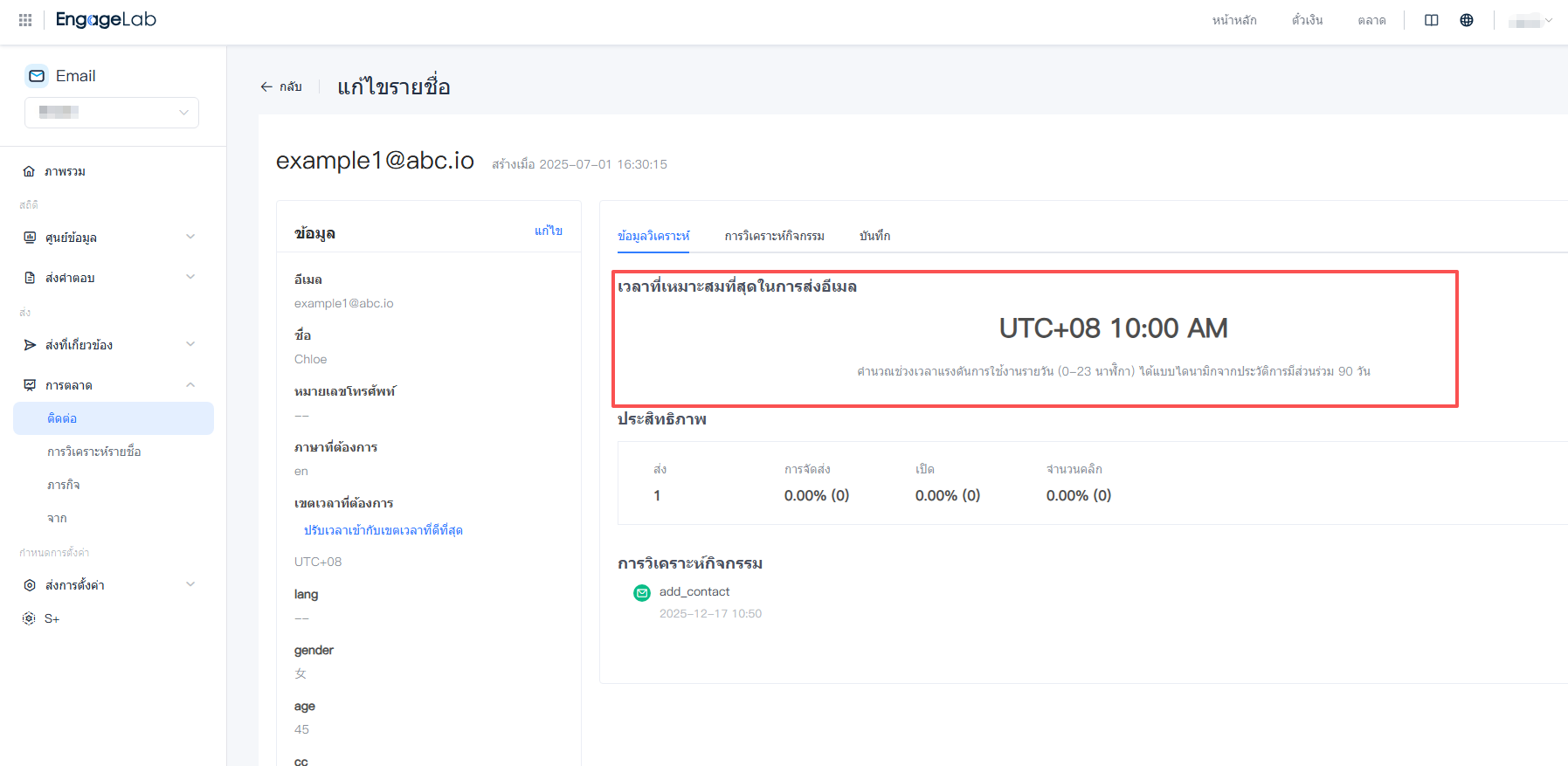Open the user account dropdown
The width and height of the screenshot is (1568, 766).
[x=1530, y=20]
